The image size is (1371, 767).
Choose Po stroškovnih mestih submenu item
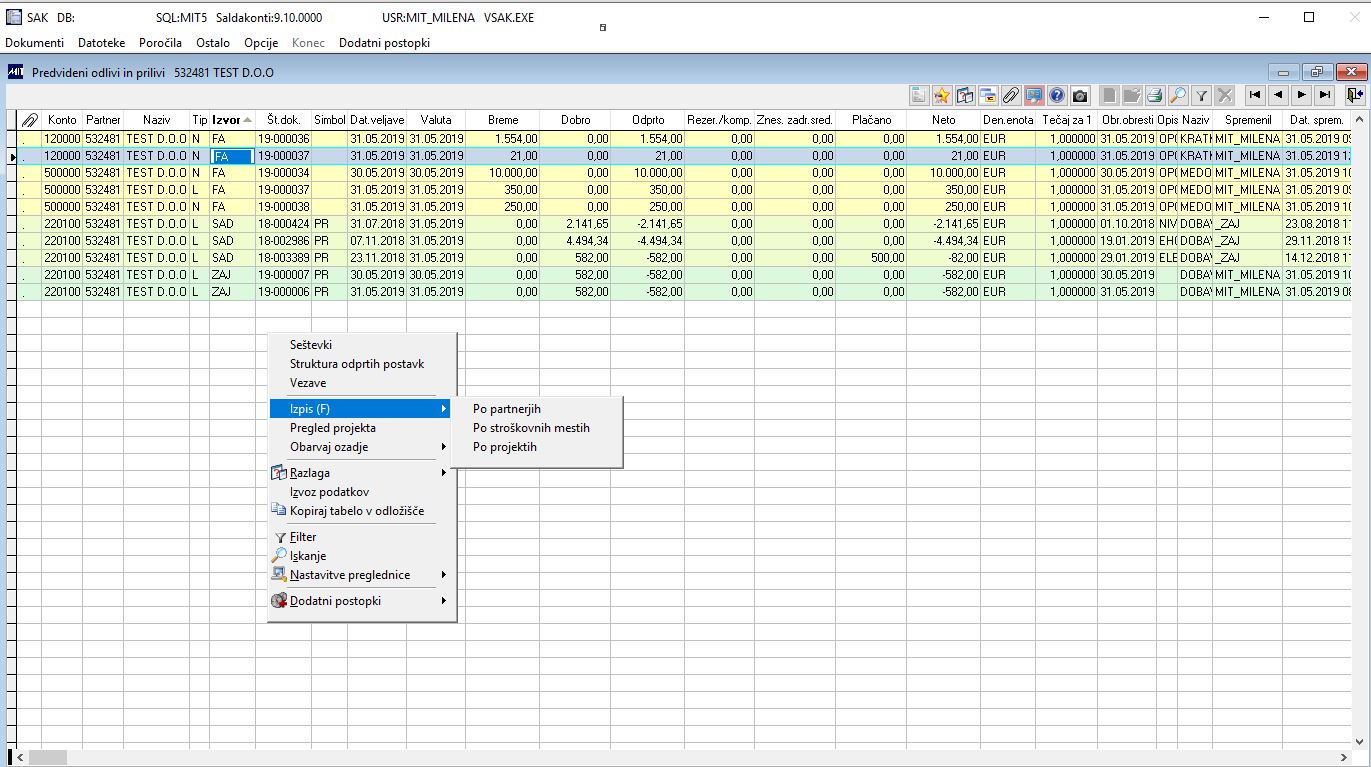point(537,428)
